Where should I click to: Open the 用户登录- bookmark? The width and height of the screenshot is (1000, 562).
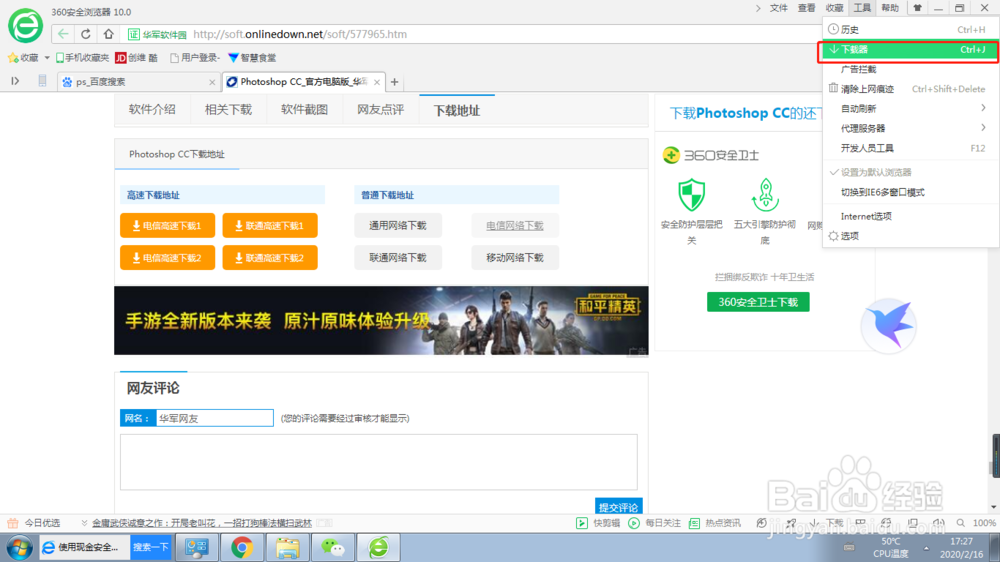195,57
